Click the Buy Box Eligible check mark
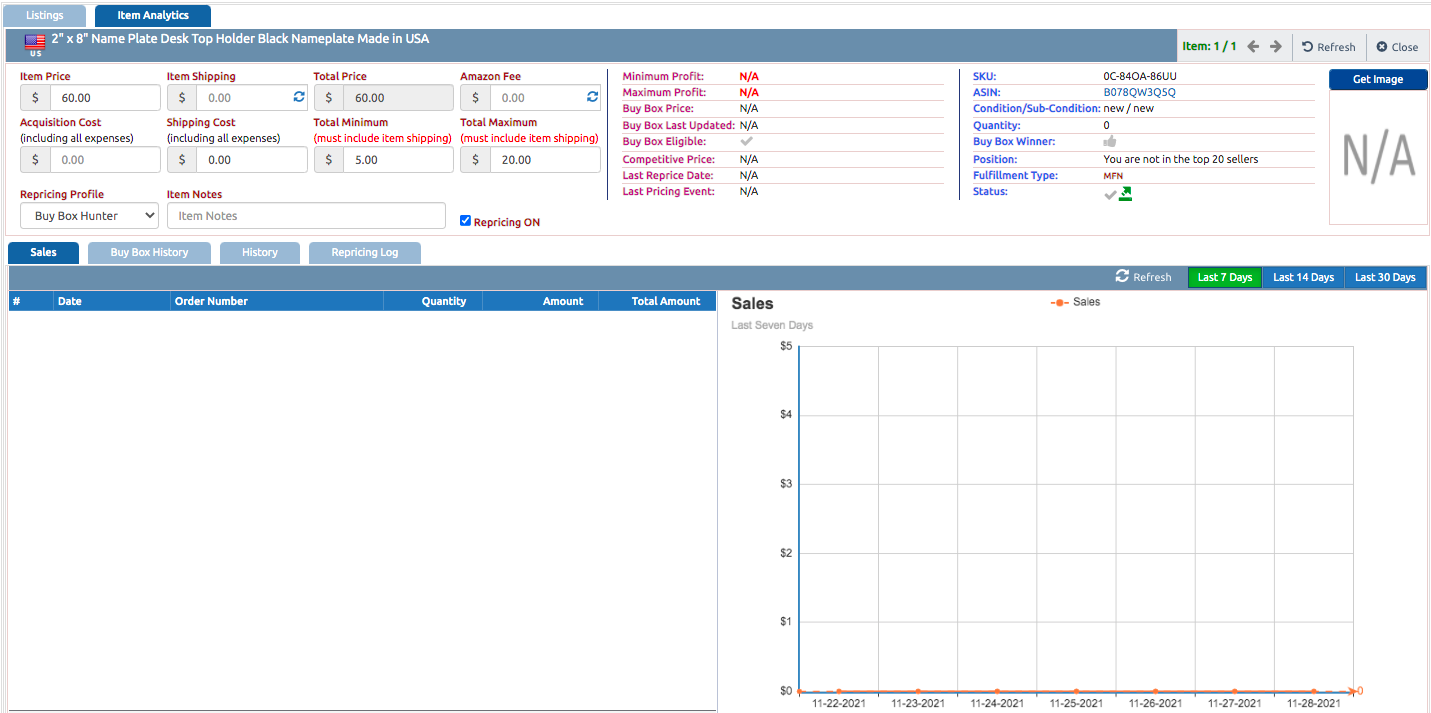The height and width of the screenshot is (713, 1431). tap(746, 142)
